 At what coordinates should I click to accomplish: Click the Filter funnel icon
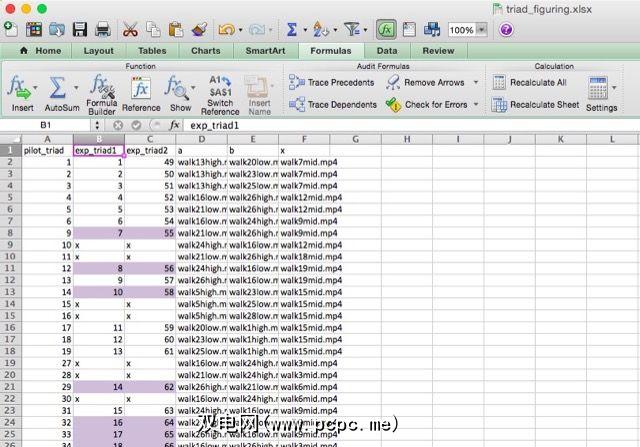point(351,29)
